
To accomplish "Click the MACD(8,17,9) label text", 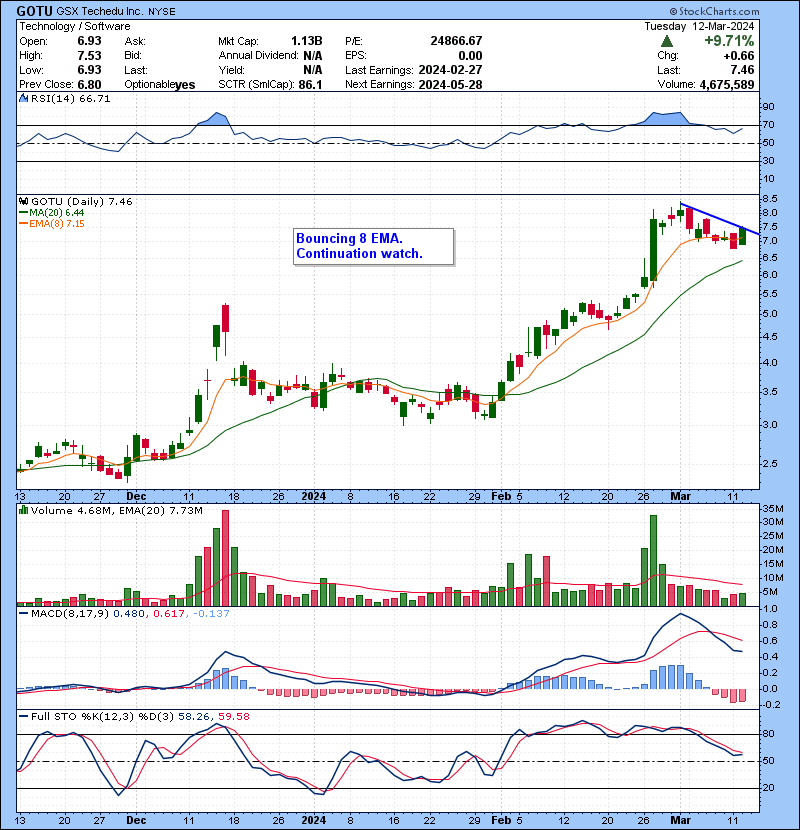I will tap(70, 614).
